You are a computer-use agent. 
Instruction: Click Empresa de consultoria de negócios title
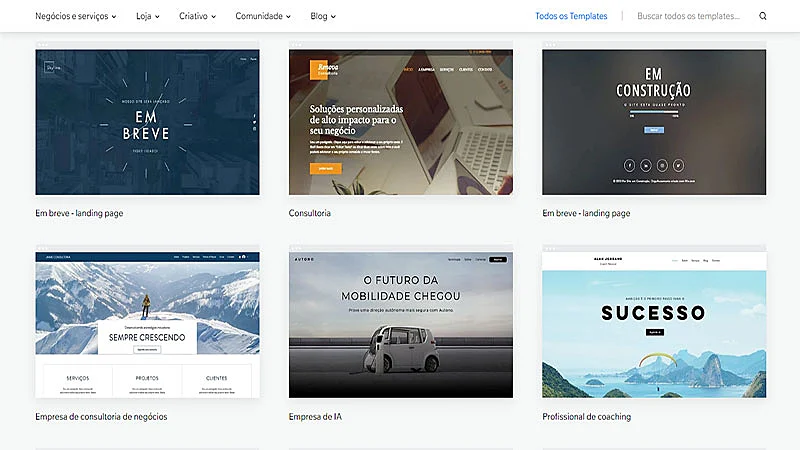(x=101, y=416)
